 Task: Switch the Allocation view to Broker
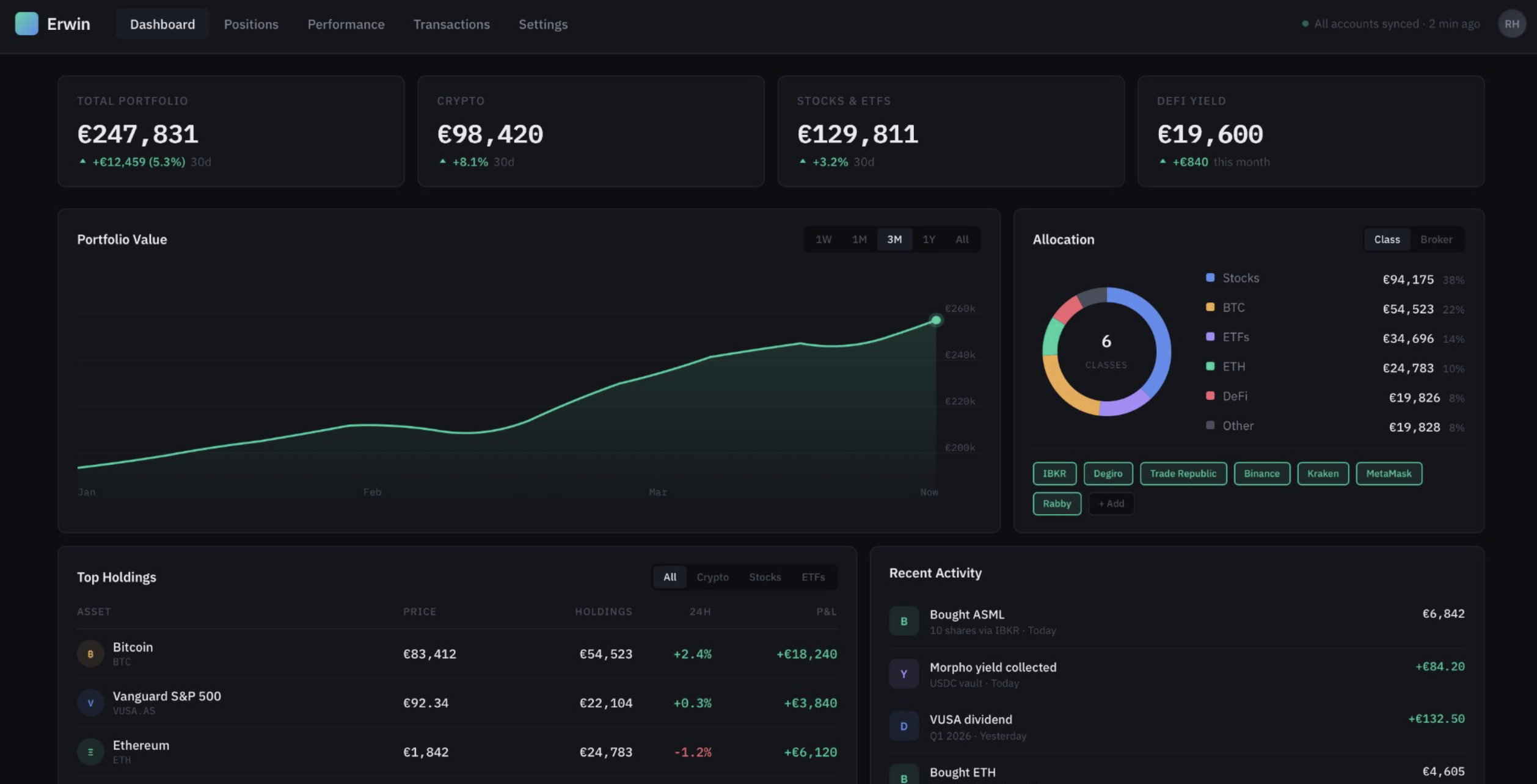click(x=1437, y=239)
